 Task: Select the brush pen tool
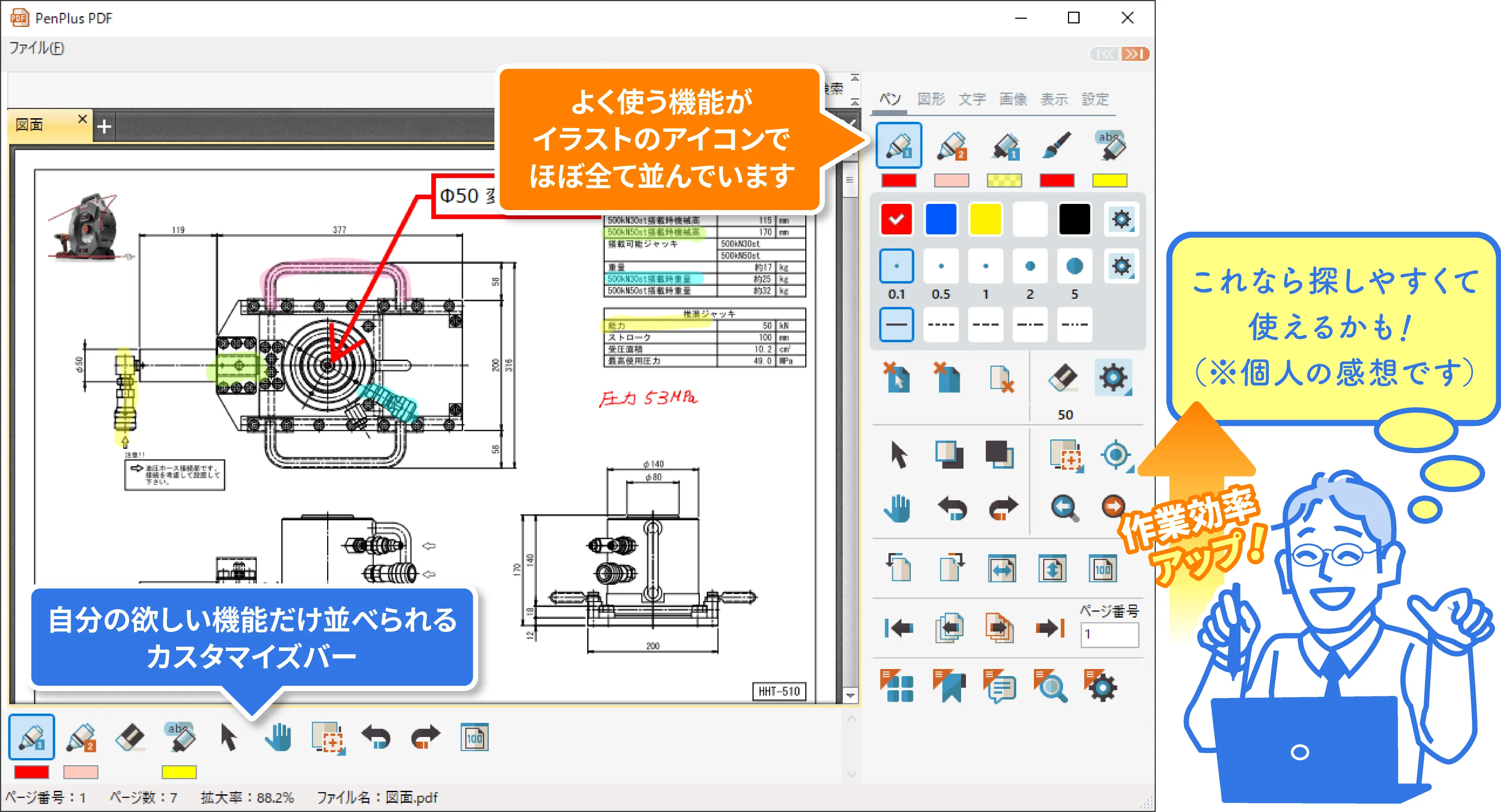pyautogui.click(x=1056, y=146)
